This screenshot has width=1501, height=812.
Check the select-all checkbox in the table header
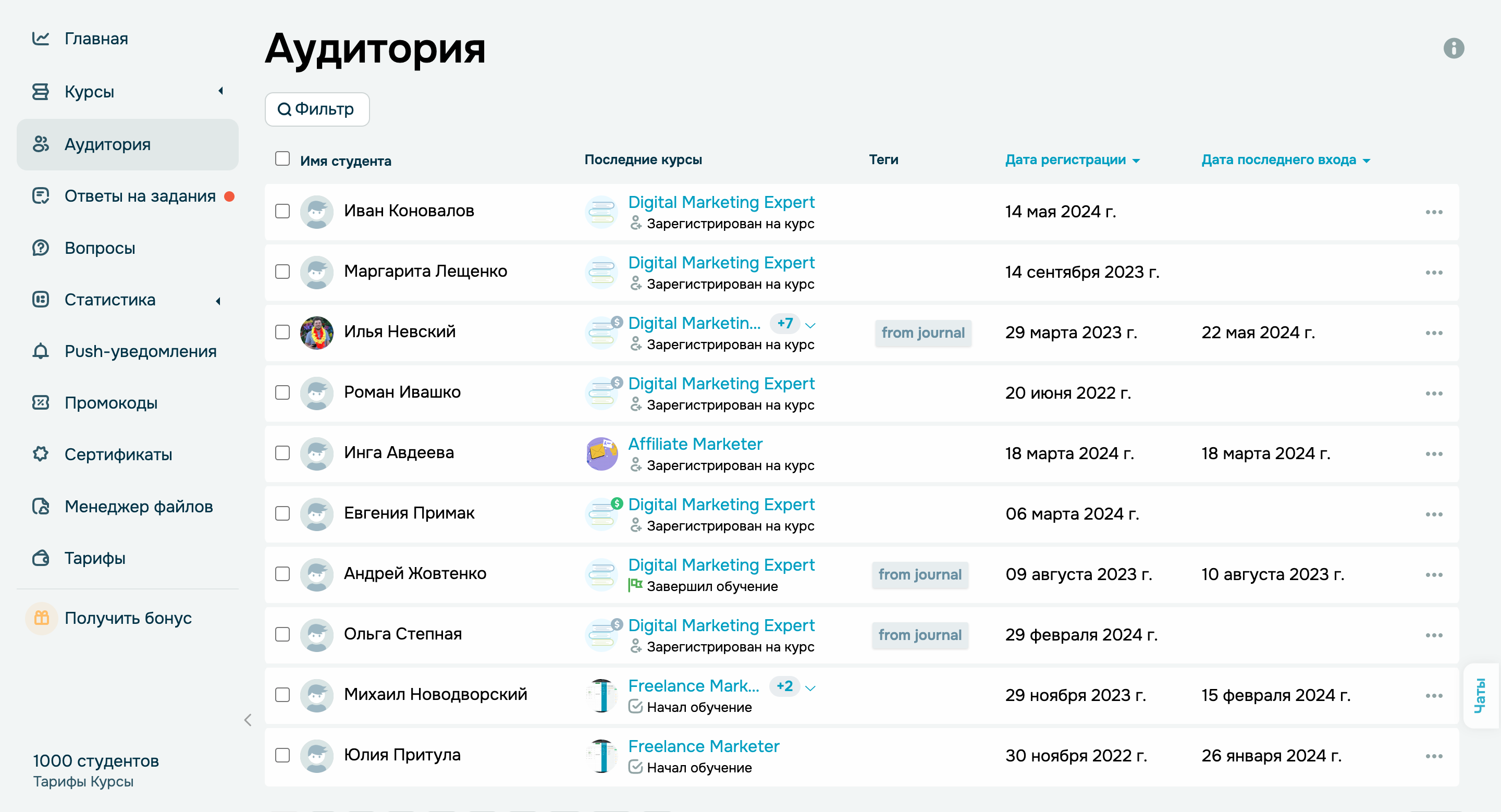coord(282,158)
